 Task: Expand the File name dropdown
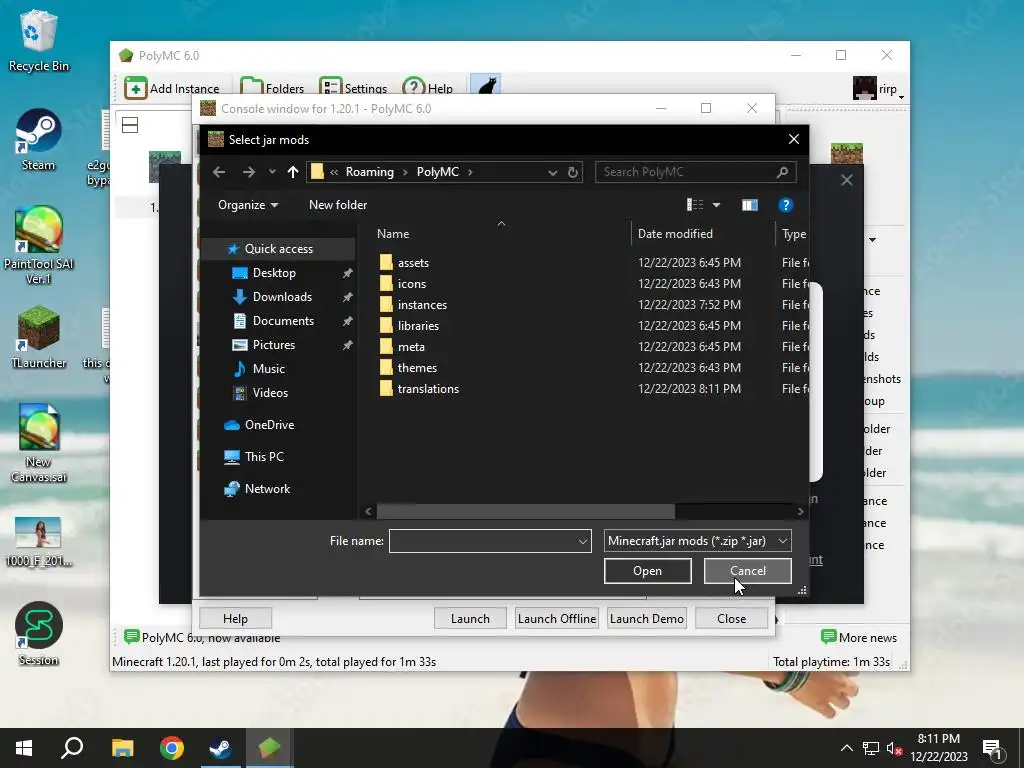click(x=583, y=541)
